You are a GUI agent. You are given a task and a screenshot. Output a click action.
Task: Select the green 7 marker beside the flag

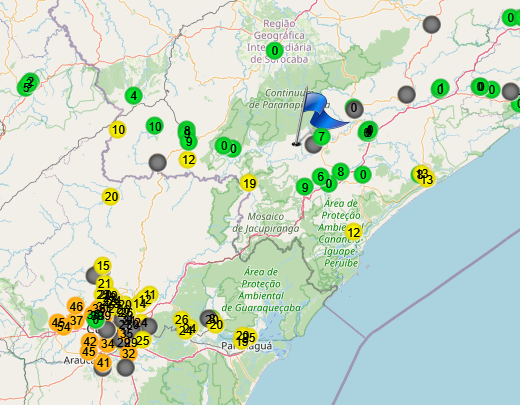[x=321, y=136]
